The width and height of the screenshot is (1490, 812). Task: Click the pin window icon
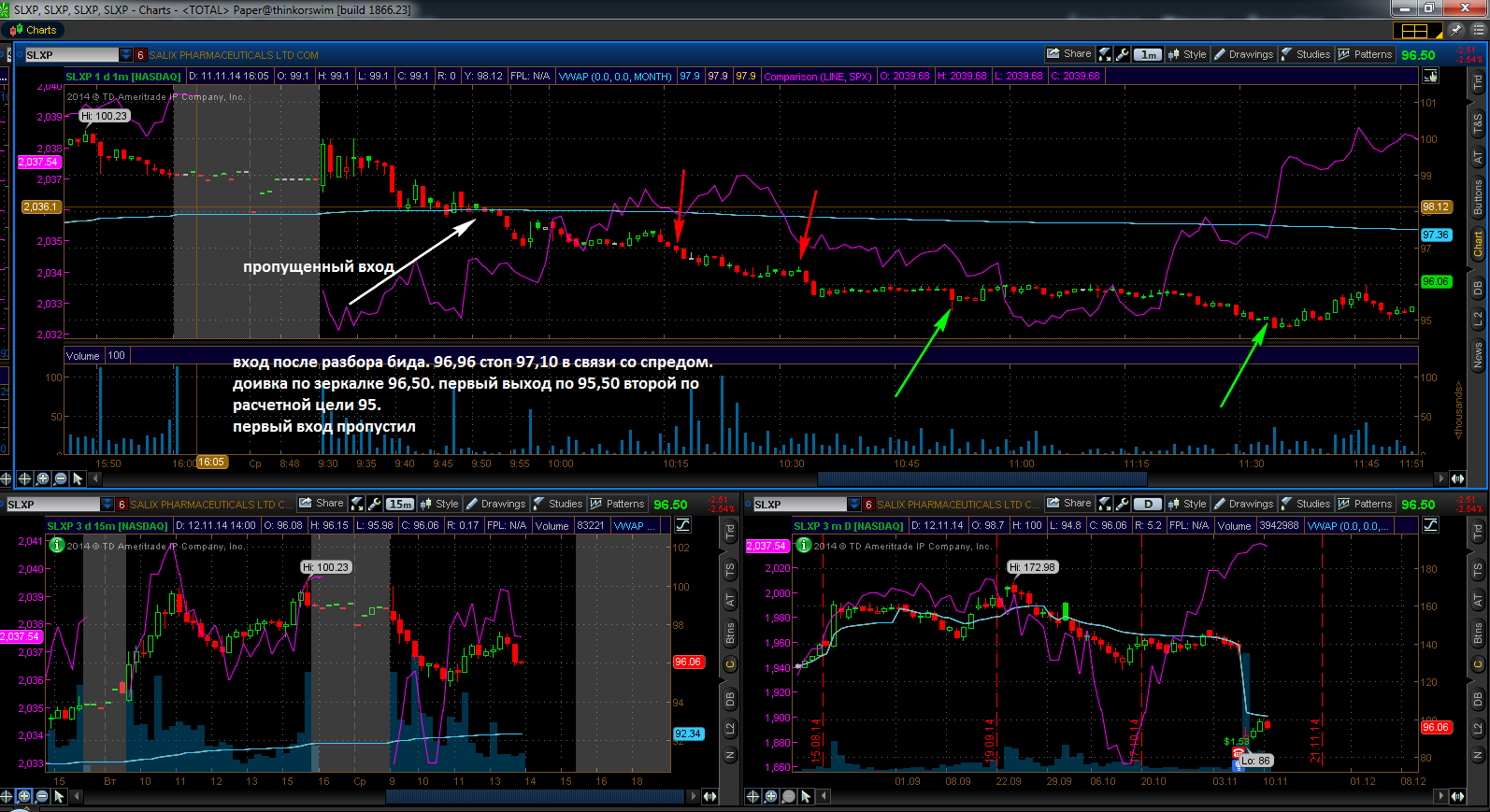(1455, 30)
